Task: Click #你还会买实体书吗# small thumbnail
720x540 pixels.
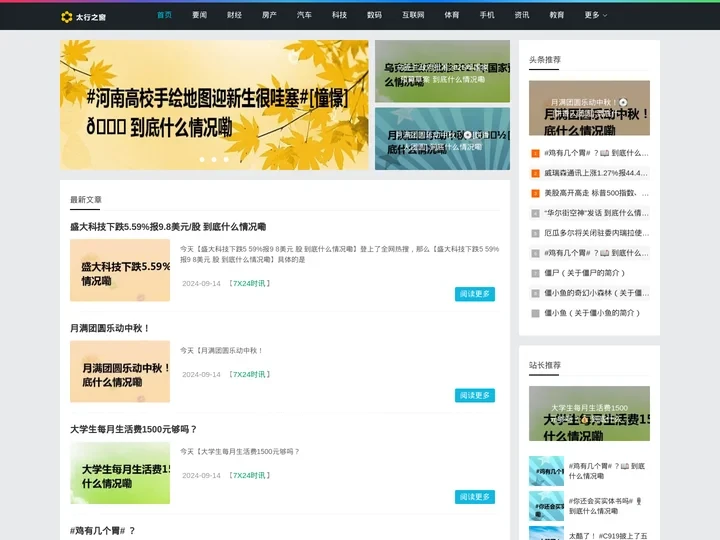Action: 546,506
